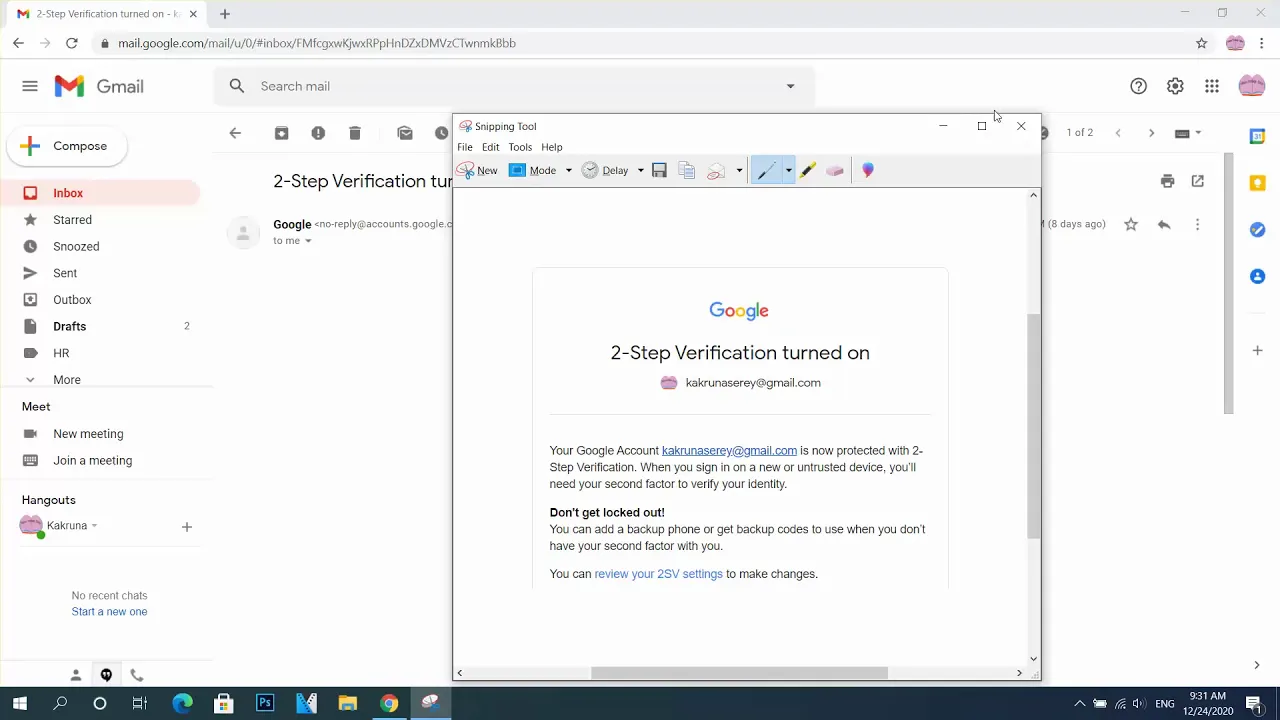Click New snip in Snipping Tool

[x=477, y=171]
